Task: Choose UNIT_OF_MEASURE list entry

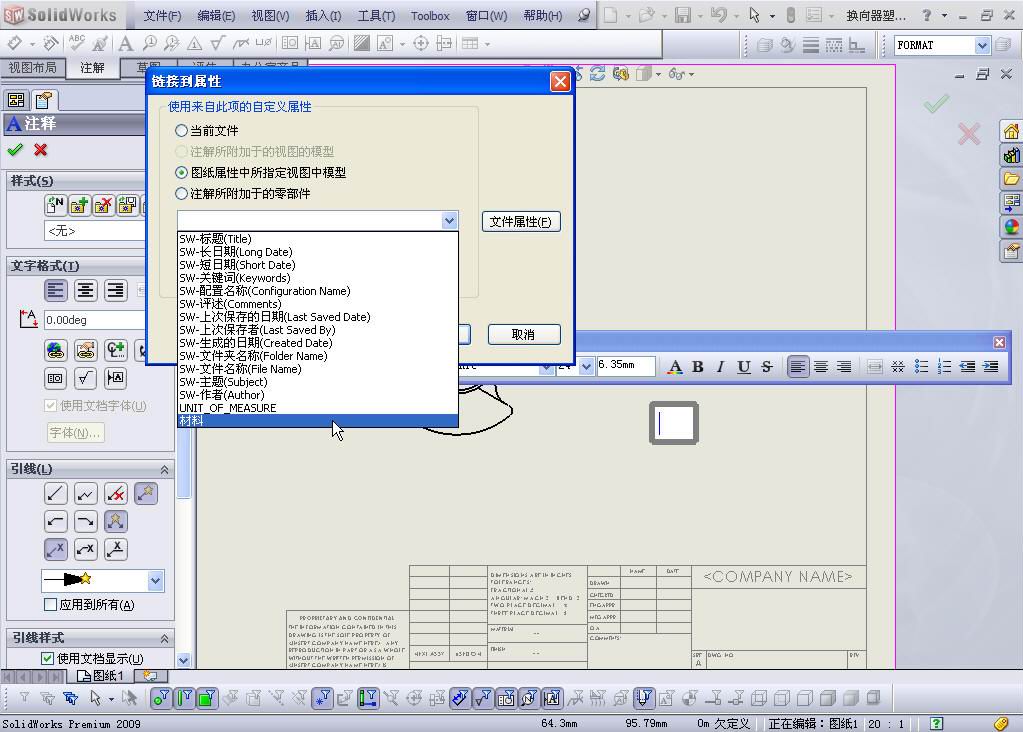Action: pyautogui.click(x=318, y=408)
